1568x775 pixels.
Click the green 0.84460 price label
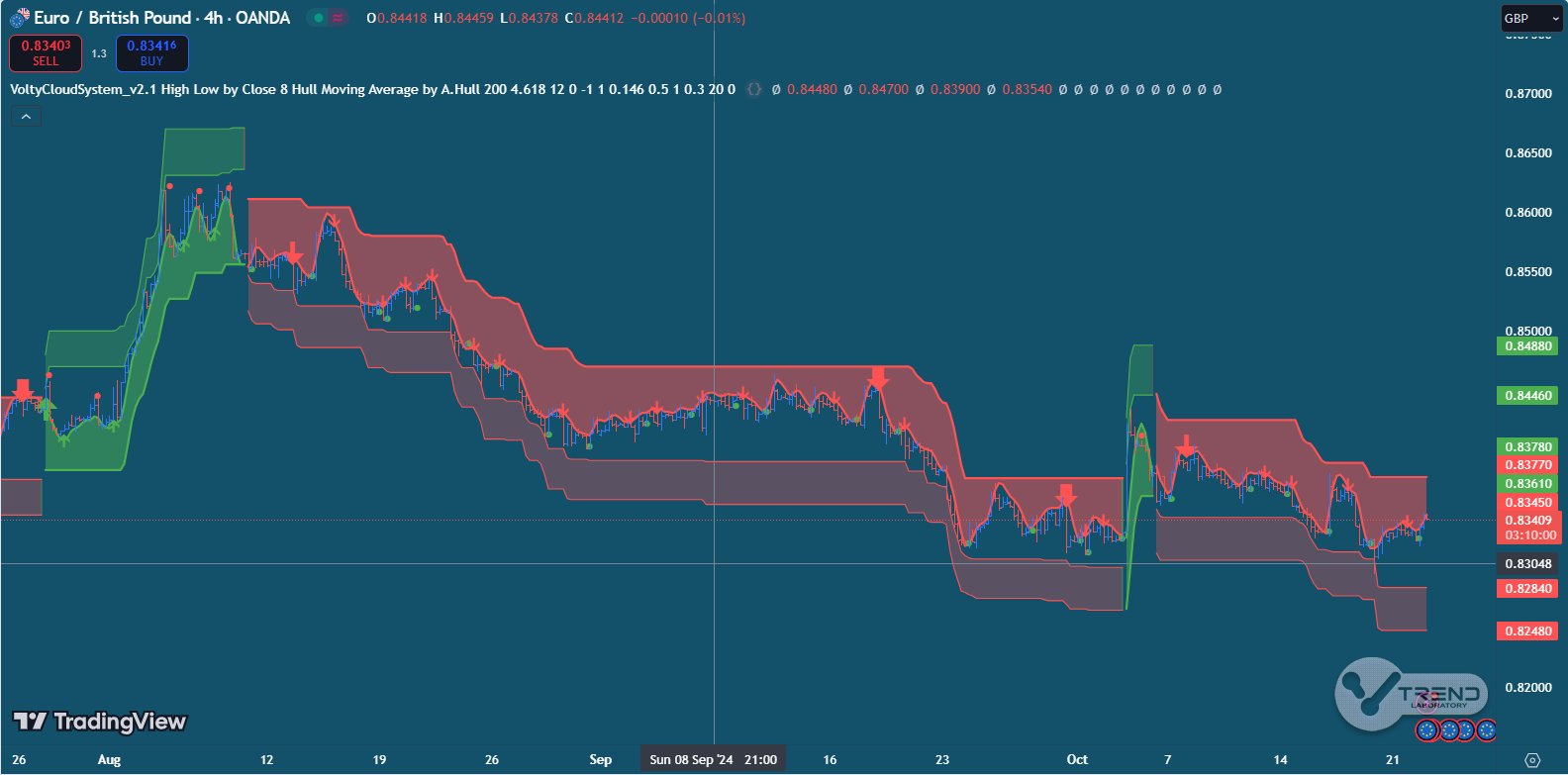click(1528, 396)
